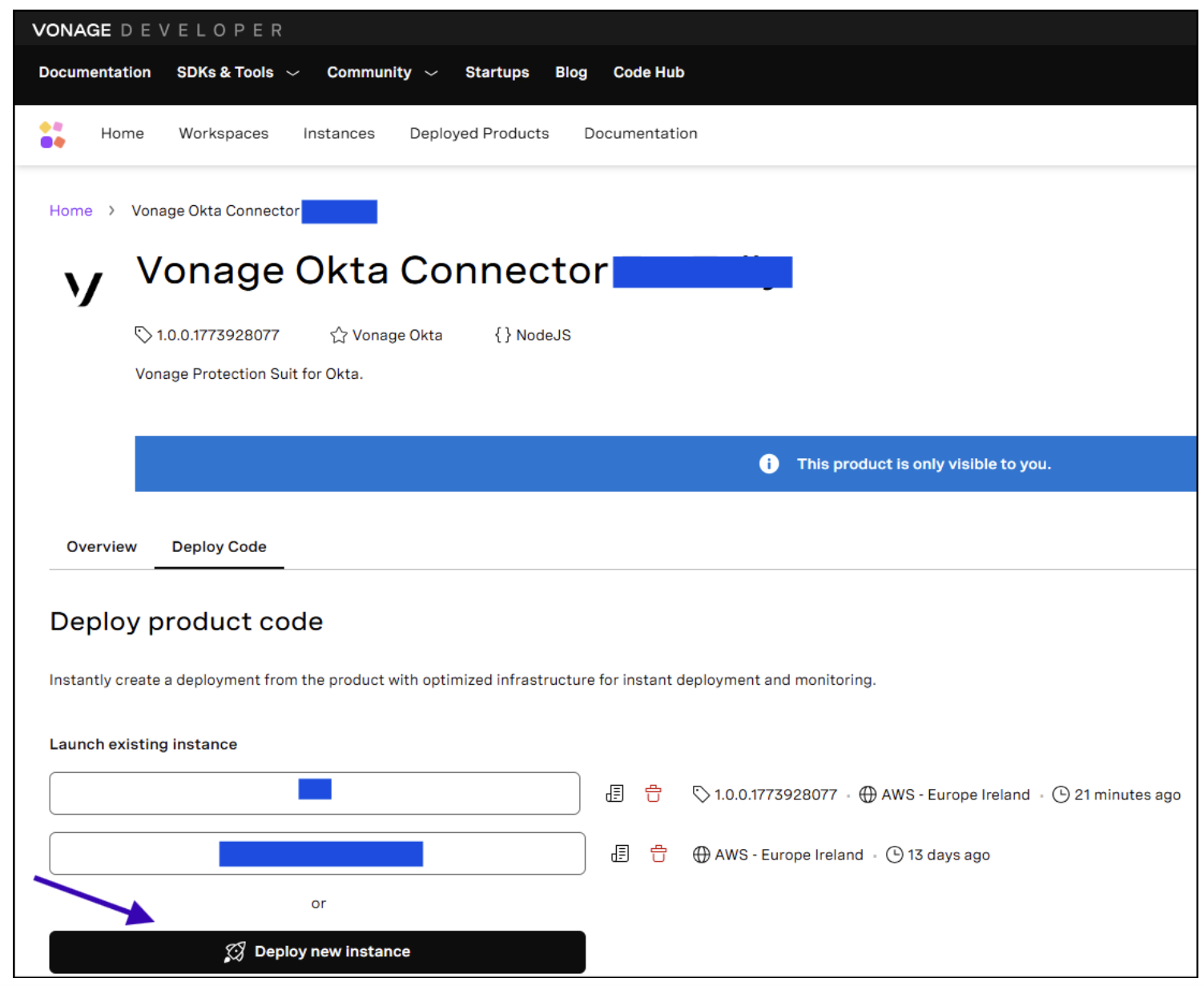1204x986 pixels.
Task: Click the Vonage V product logo
Action: (x=83, y=288)
